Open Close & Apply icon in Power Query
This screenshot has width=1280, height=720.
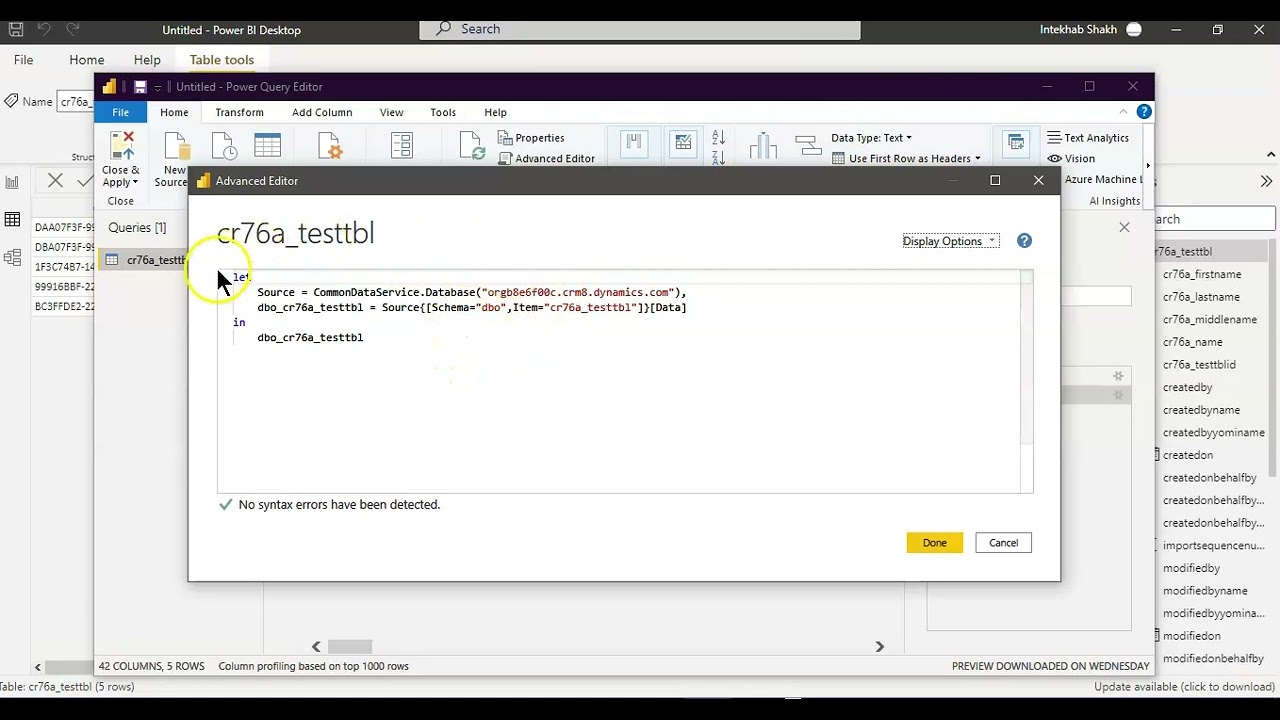pyautogui.click(x=122, y=146)
